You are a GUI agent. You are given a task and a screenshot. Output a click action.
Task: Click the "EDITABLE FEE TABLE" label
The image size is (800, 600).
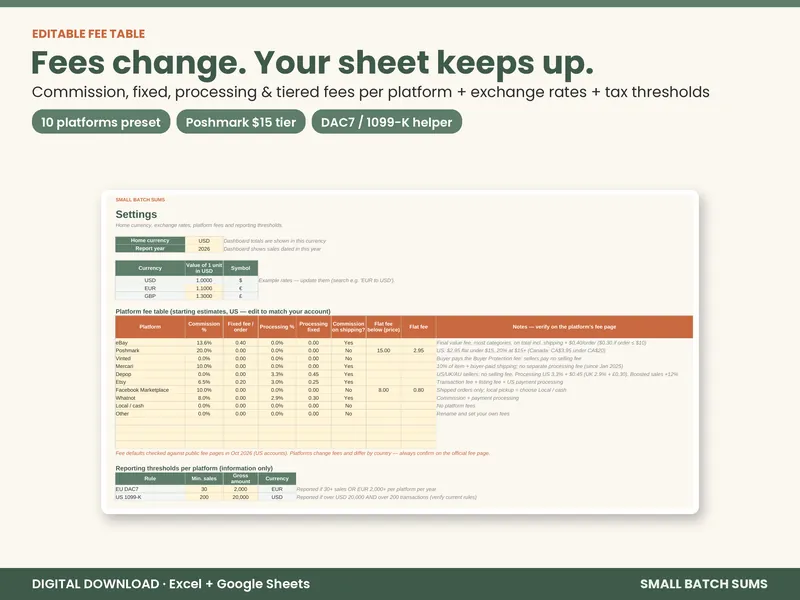[88, 34]
